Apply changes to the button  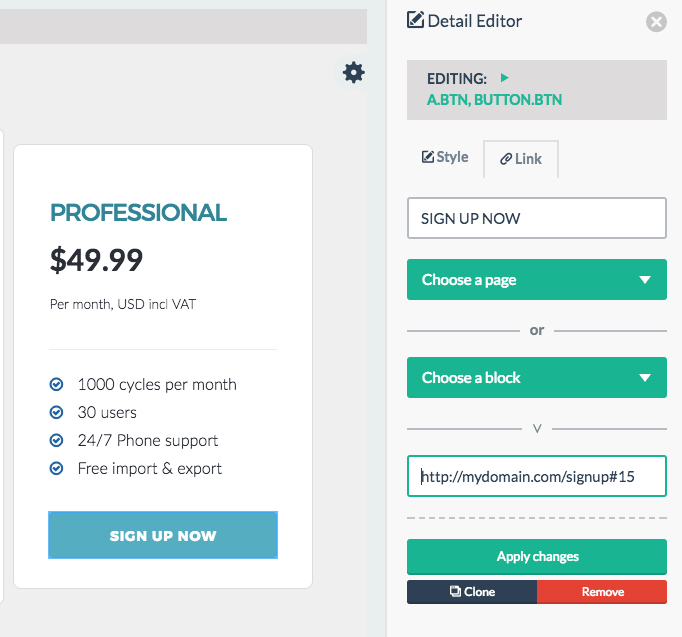[536, 557]
